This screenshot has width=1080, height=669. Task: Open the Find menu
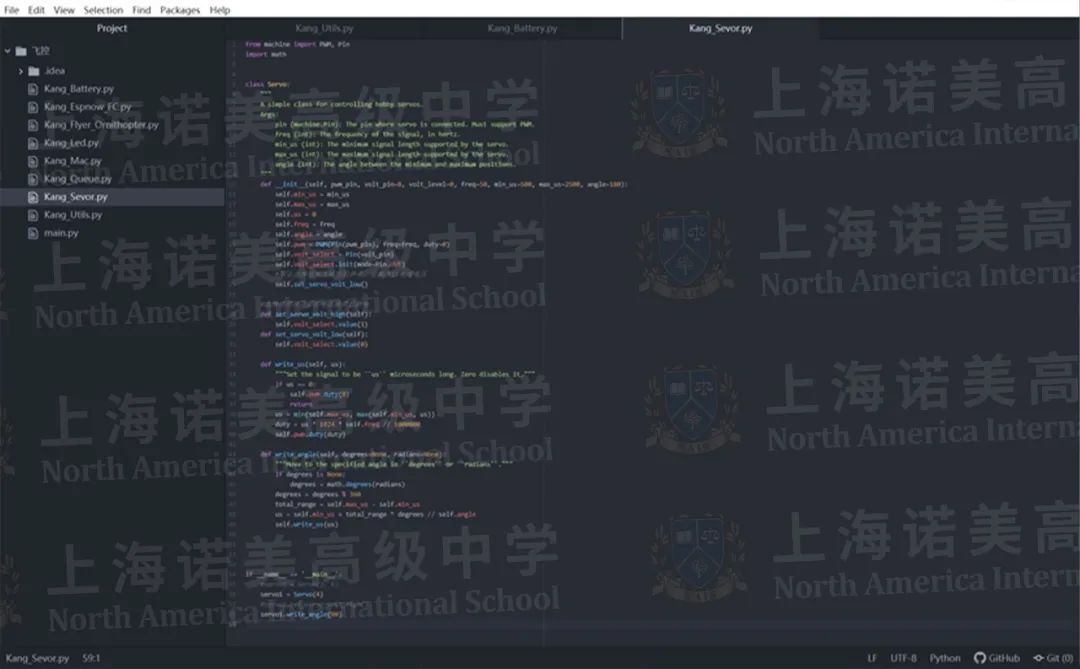pyautogui.click(x=141, y=10)
